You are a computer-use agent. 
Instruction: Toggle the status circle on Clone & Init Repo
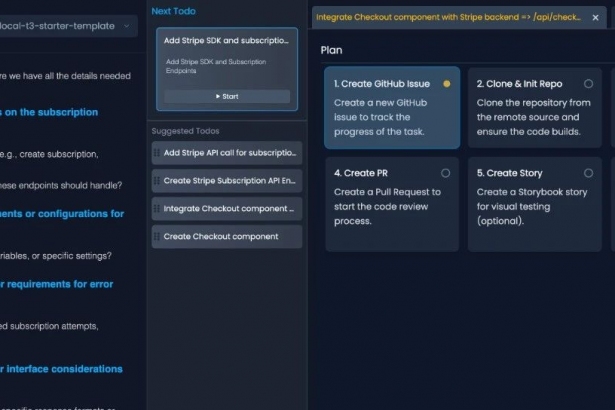pyautogui.click(x=588, y=84)
